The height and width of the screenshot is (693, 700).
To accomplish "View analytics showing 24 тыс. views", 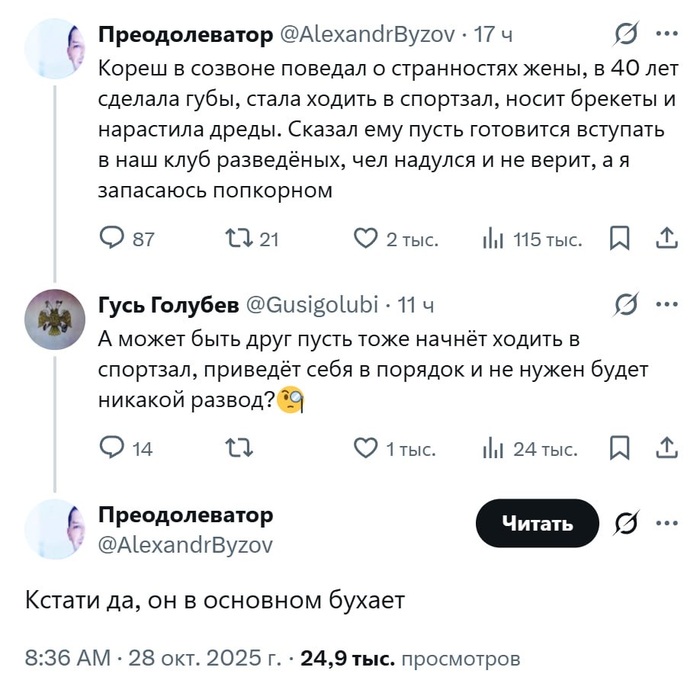I will (492, 449).
